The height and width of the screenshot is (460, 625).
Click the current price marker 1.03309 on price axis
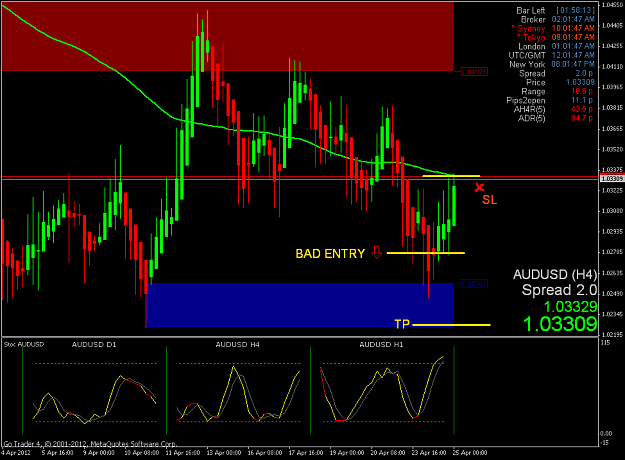612,179
